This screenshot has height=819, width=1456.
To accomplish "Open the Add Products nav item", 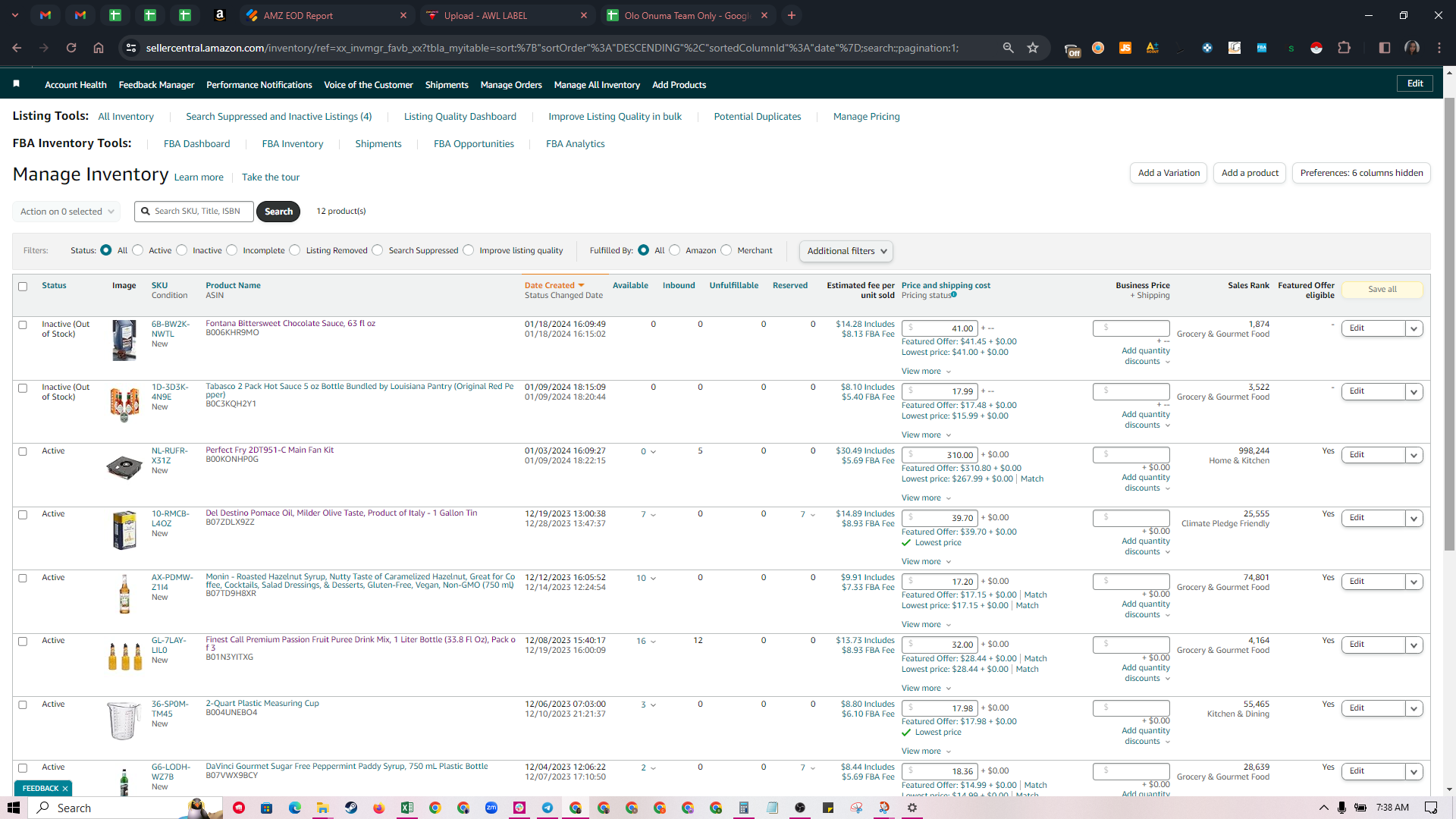I will coord(679,85).
